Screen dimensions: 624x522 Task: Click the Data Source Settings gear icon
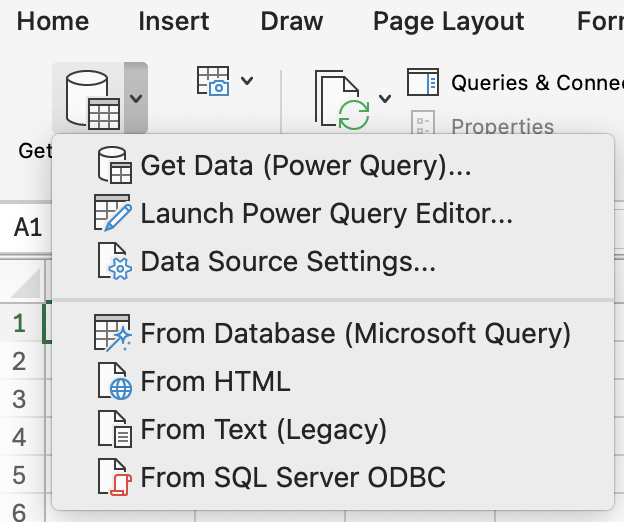(115, 262)
